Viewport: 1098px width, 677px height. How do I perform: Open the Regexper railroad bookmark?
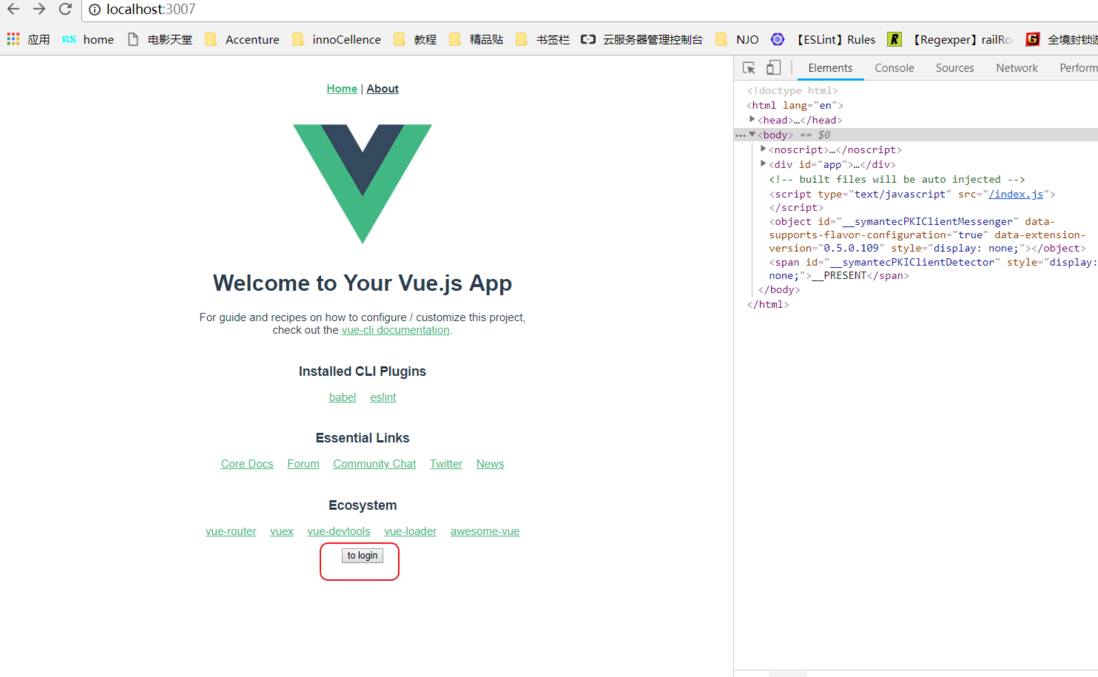[x=950, y=39]
